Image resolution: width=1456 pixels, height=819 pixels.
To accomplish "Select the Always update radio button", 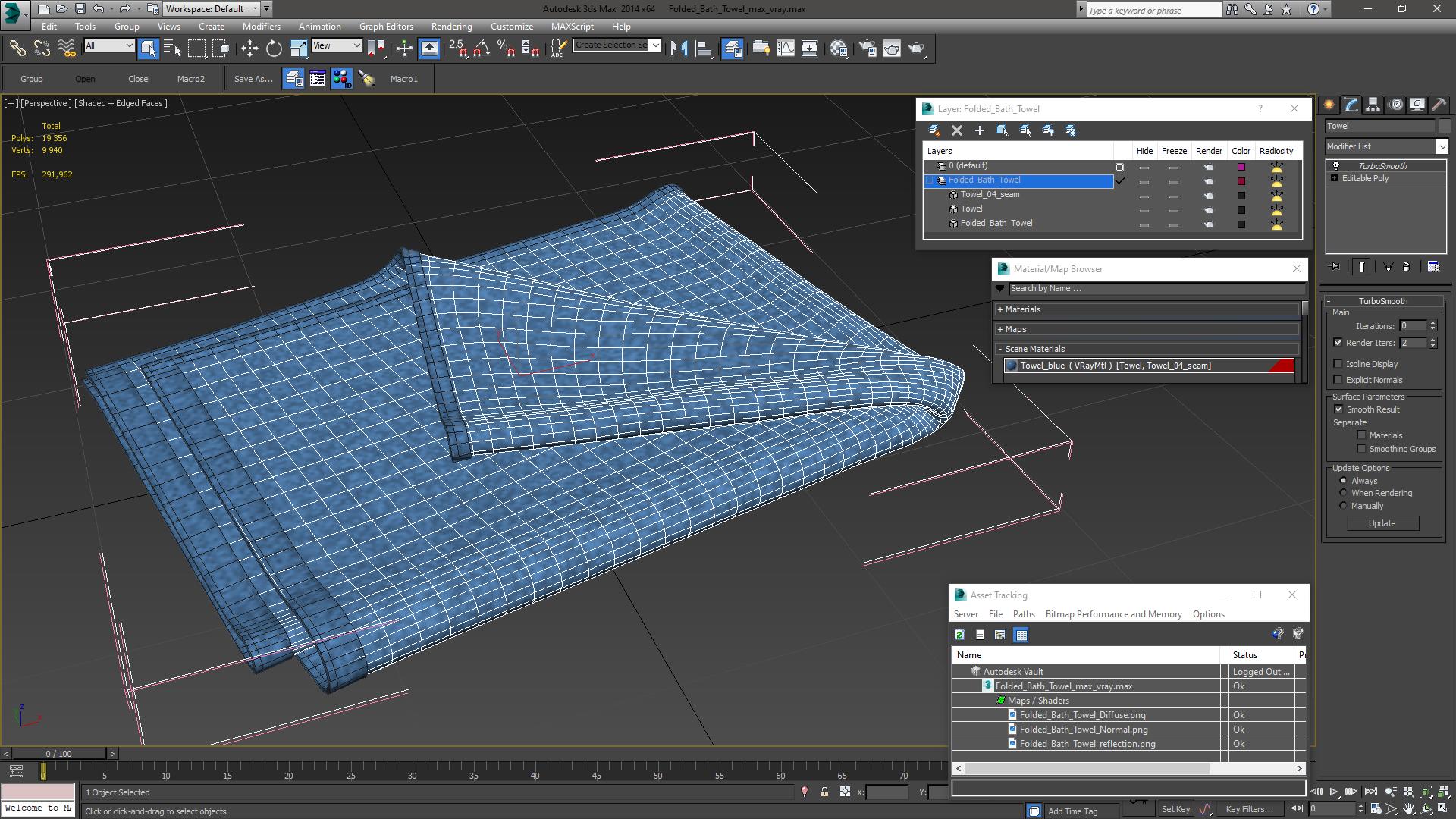I will (1343, 481).
